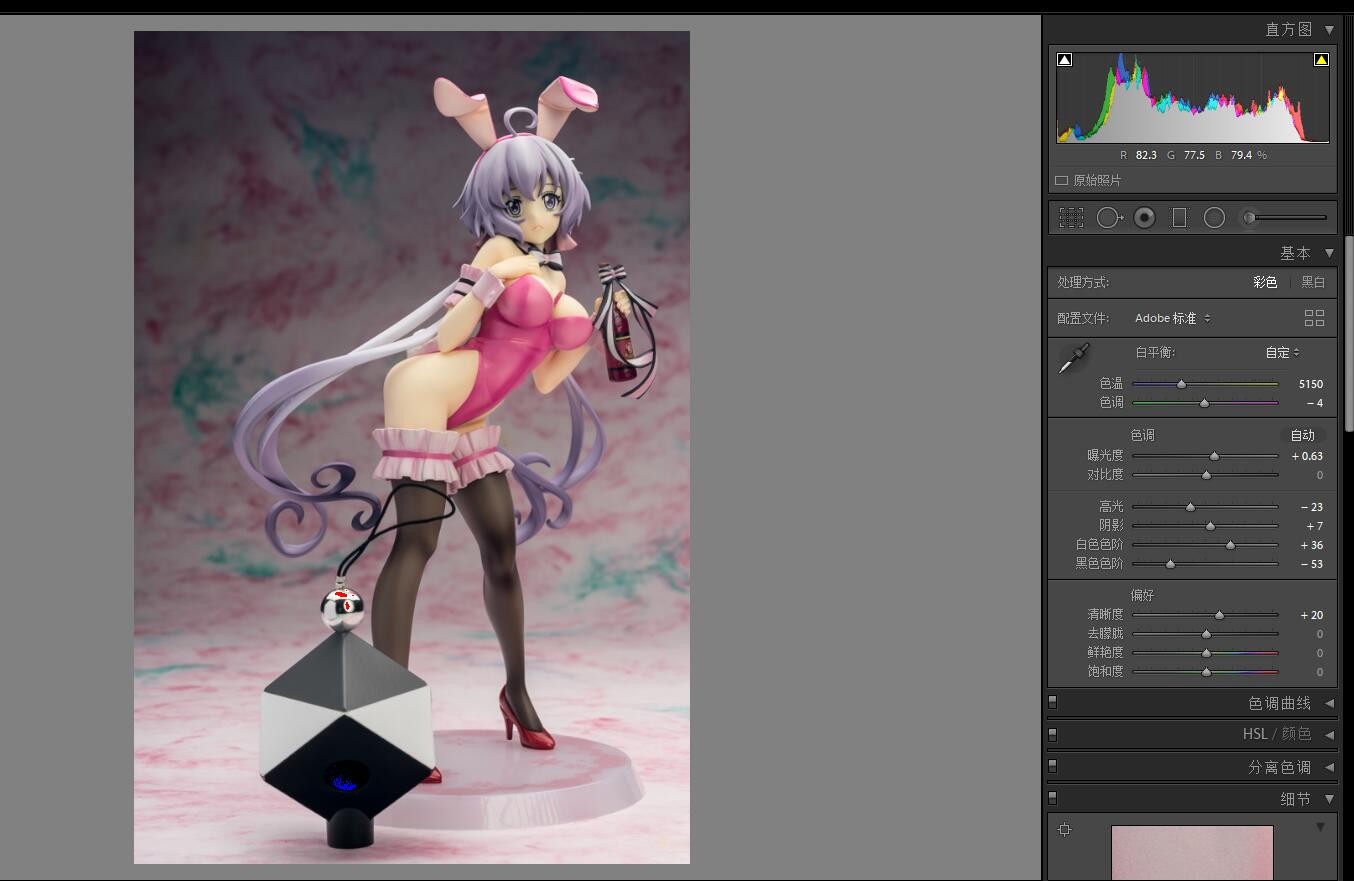Select 彩色 treatment mode
This screenshot has width=1354, height=881.
(x=1265, y=283)
